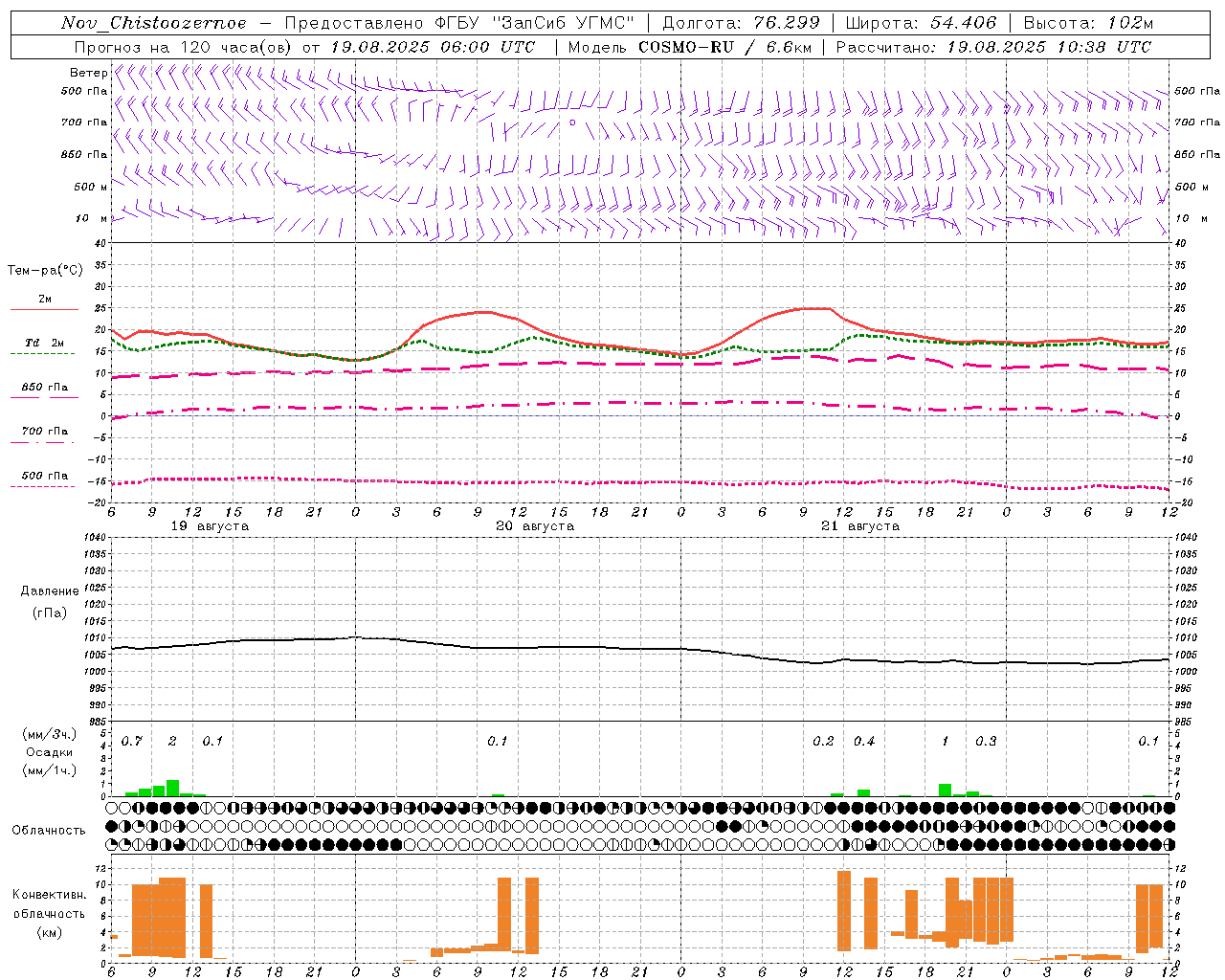The width and height of the screenshot is (1225, 980).
Task: Click the '0.3' precipitation amount
Action: (986, 742)
